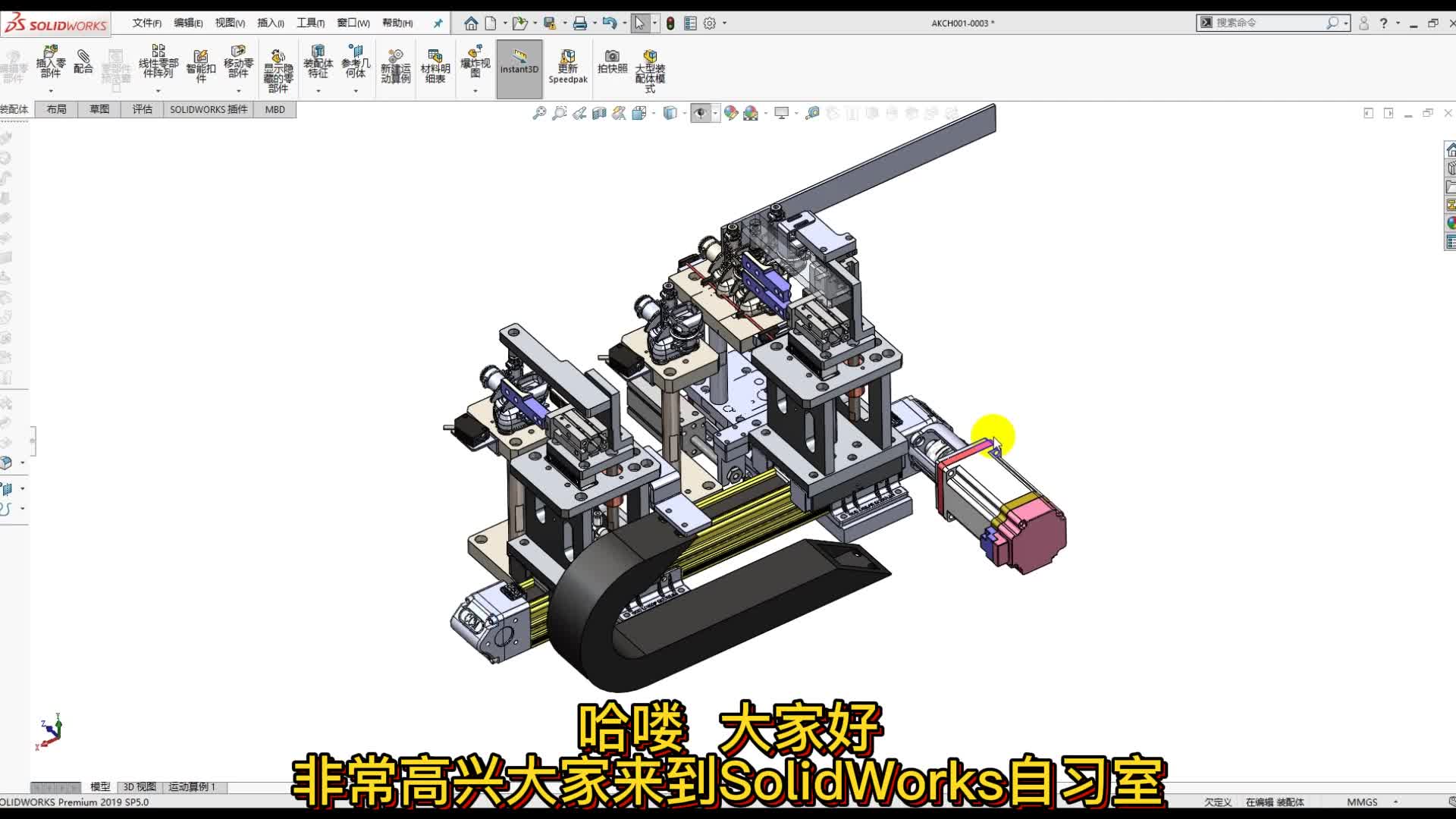Click the Options gear icon
The width and height of the screenshot is (1456, 819).
(x=710, y=24)
